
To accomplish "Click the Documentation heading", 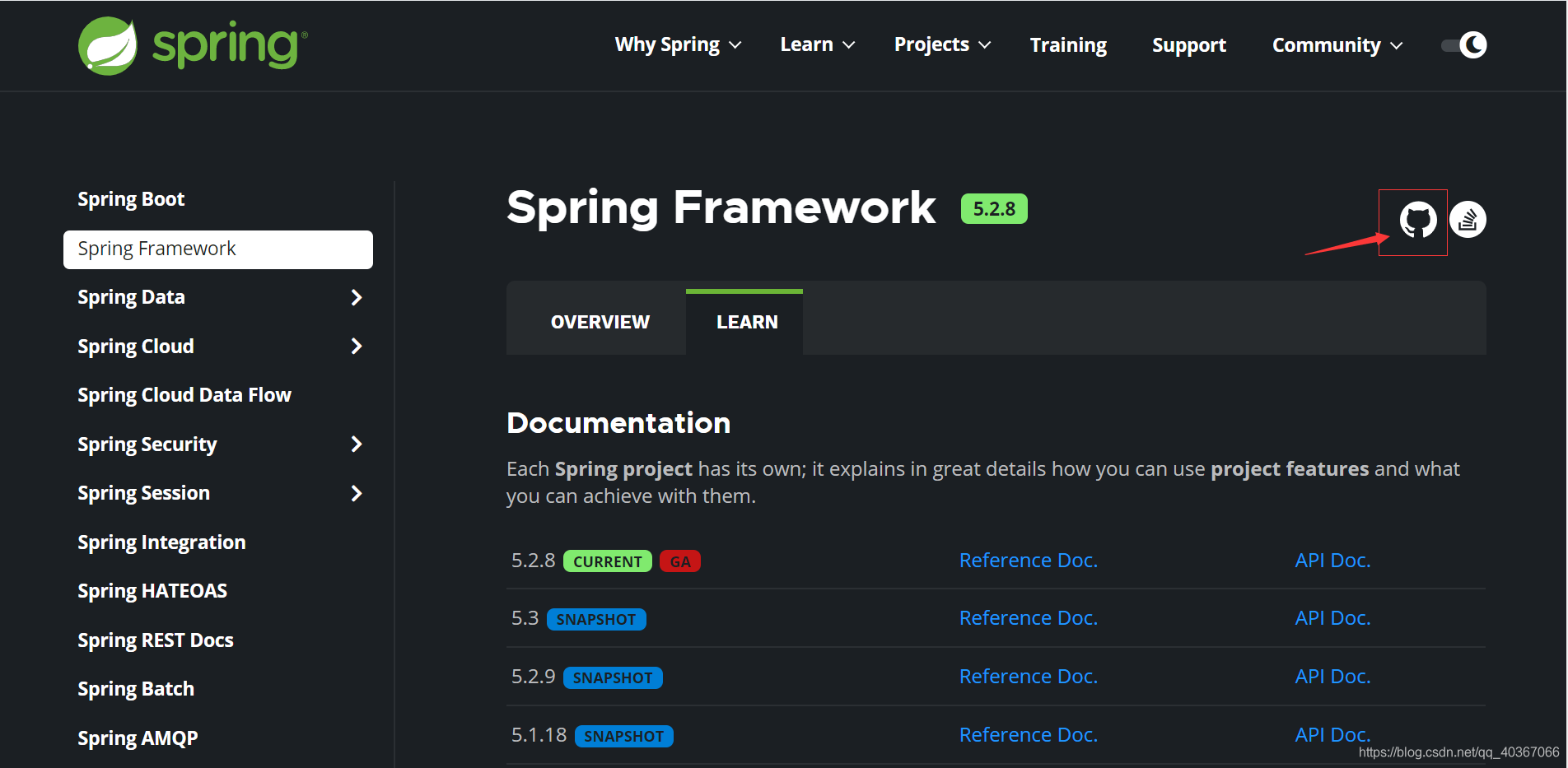I will [618, 423].
